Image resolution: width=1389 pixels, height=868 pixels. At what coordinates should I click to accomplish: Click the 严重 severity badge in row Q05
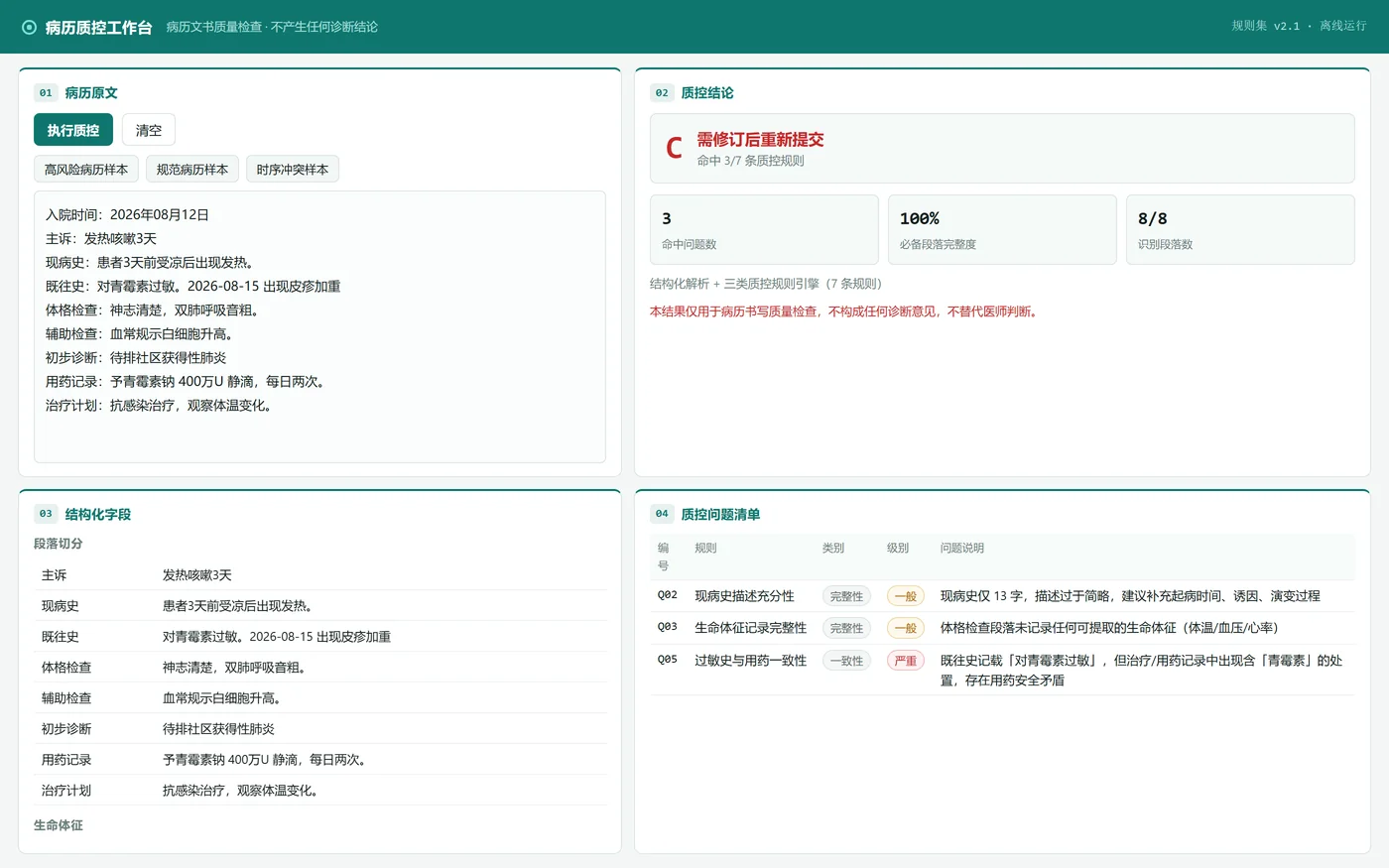click(906, 661)
